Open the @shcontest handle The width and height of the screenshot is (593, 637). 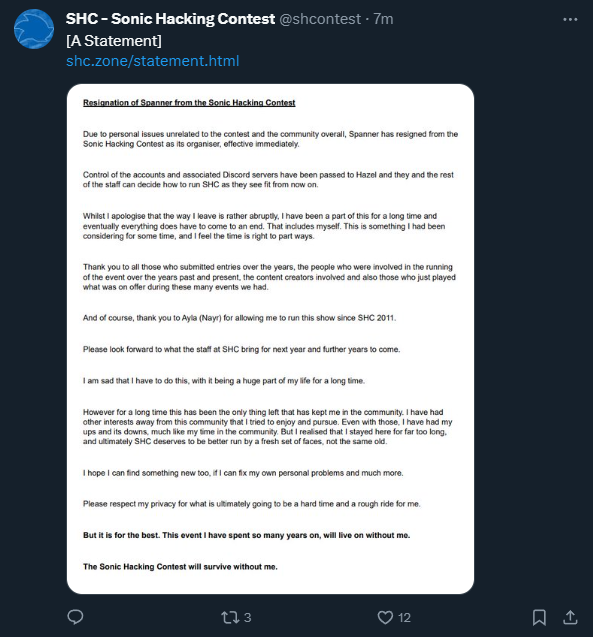(320, 19)
